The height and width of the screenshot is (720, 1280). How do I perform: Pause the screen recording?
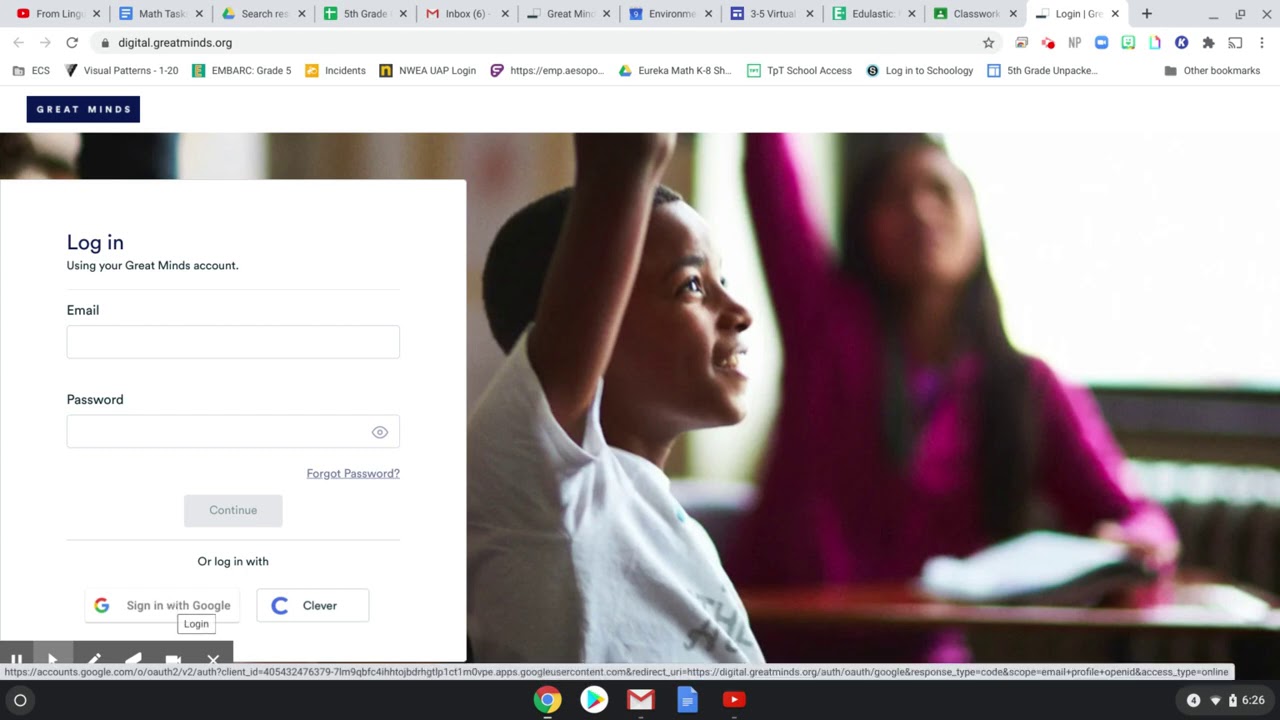16,660
